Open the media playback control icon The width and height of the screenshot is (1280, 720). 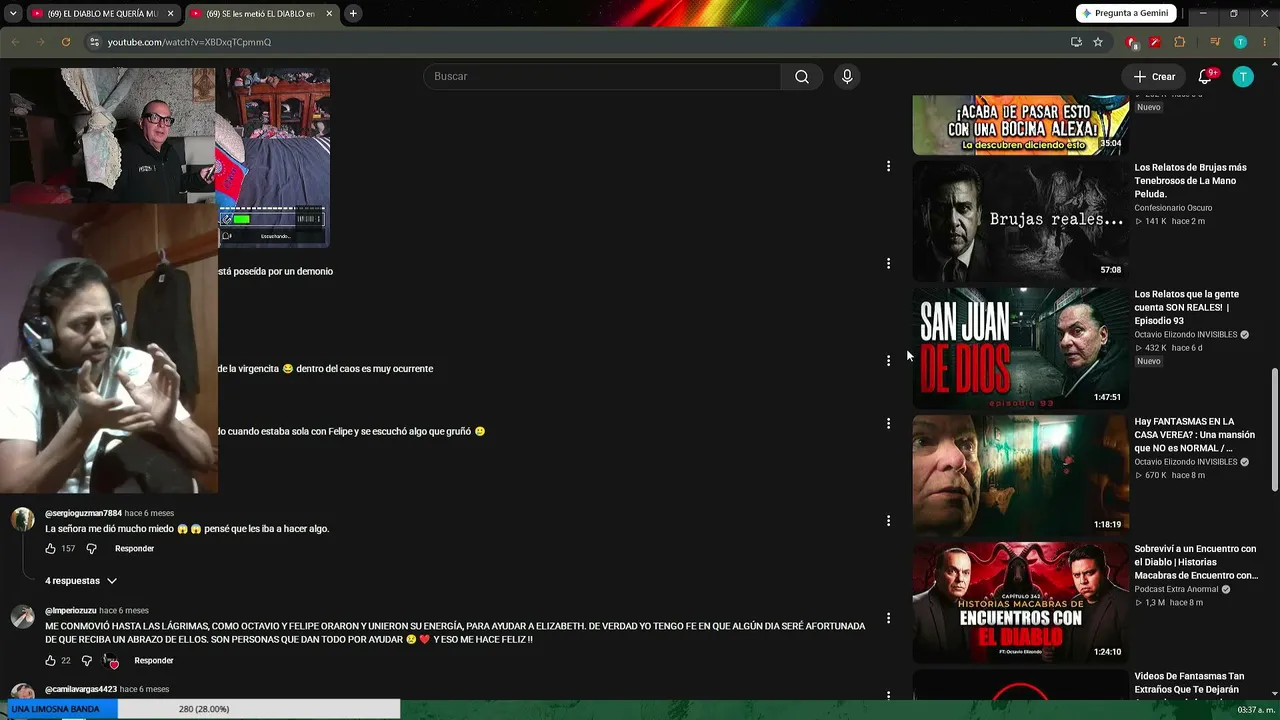(x=1215, y=42)
